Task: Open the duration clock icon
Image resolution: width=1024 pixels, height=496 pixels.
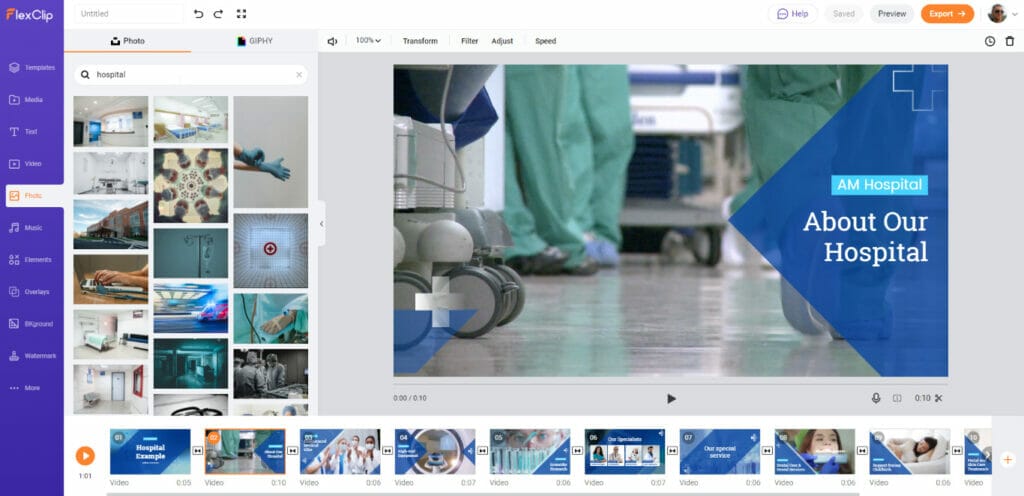Action: tap(990, 41)
